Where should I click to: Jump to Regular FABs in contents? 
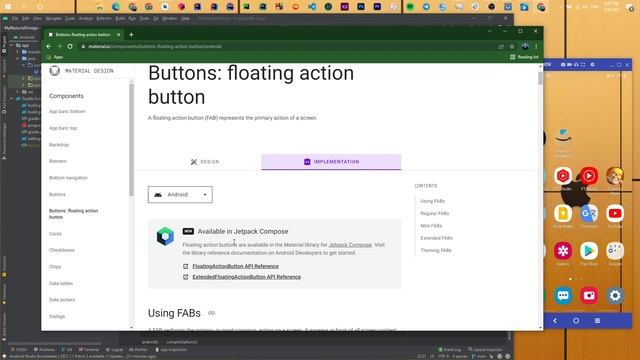pyautogui.click(x=435, y=213)
